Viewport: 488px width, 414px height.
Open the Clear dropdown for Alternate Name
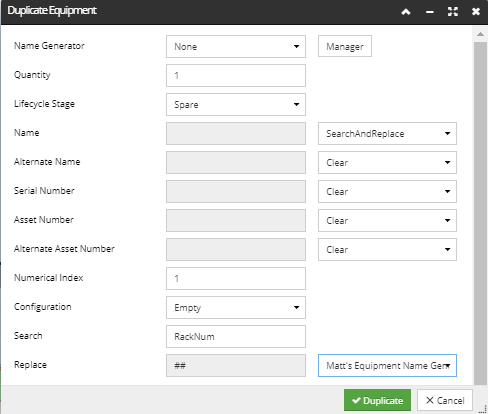click(387, 163)
